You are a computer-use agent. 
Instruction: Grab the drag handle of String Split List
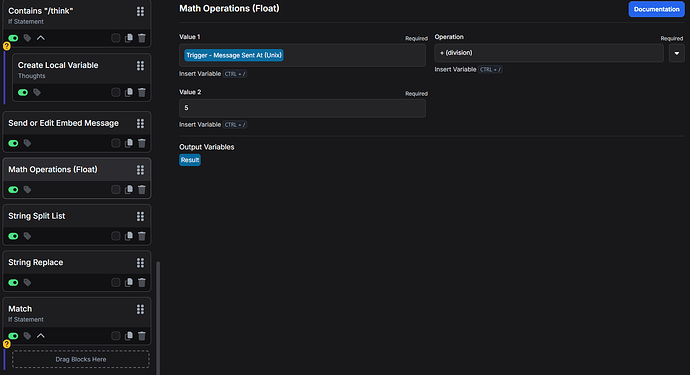tap(140, 216)
